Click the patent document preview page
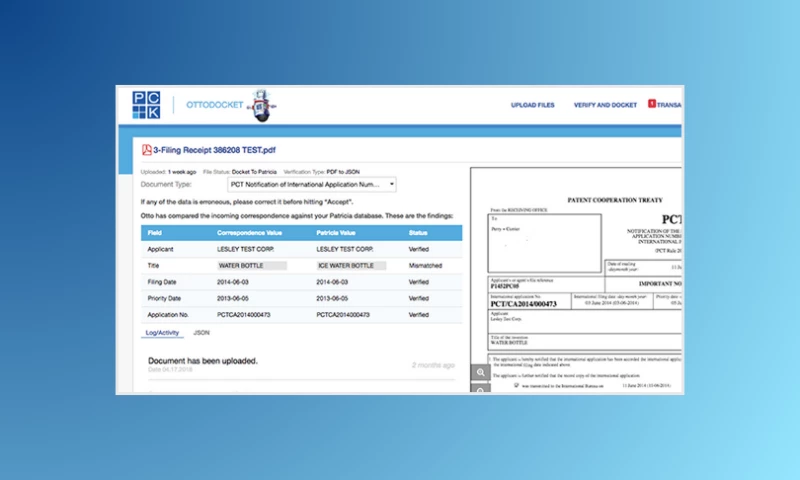The image size is (800, 480). coord(576,280)
